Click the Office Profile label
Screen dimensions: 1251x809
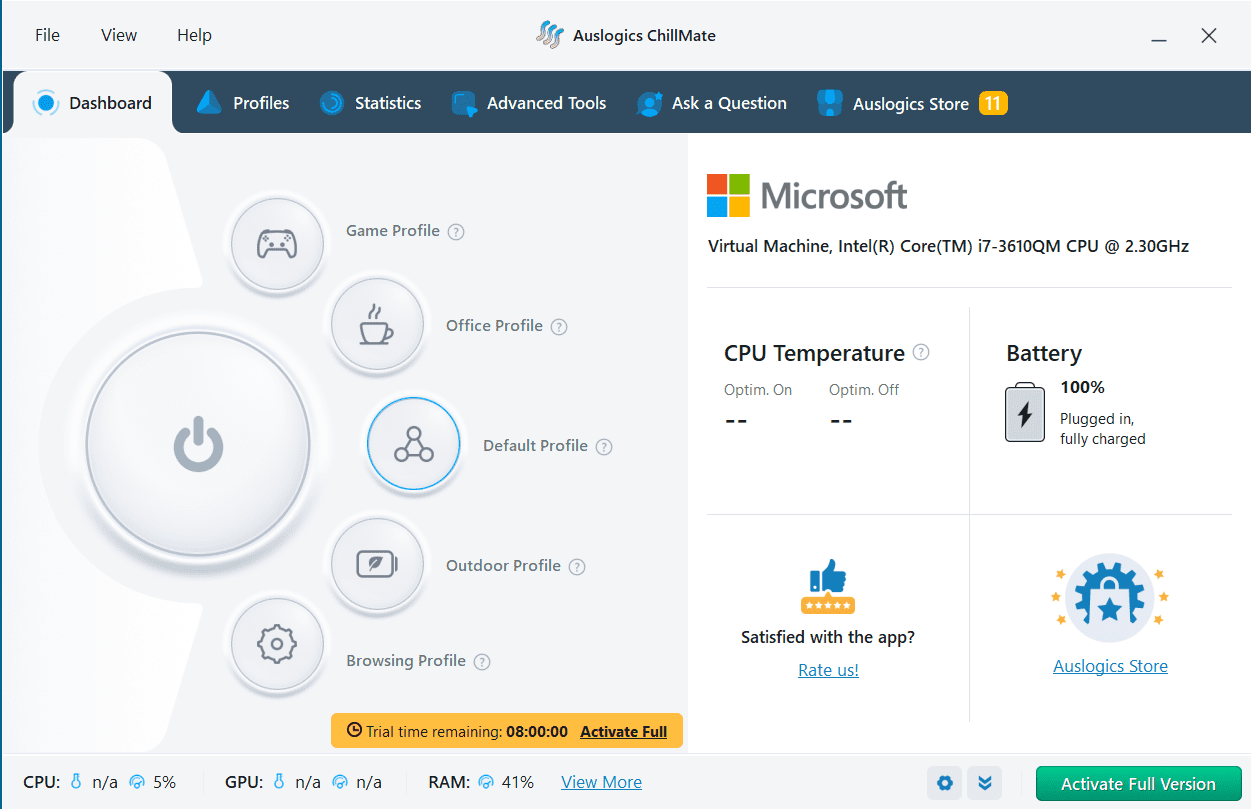point(494,326)
